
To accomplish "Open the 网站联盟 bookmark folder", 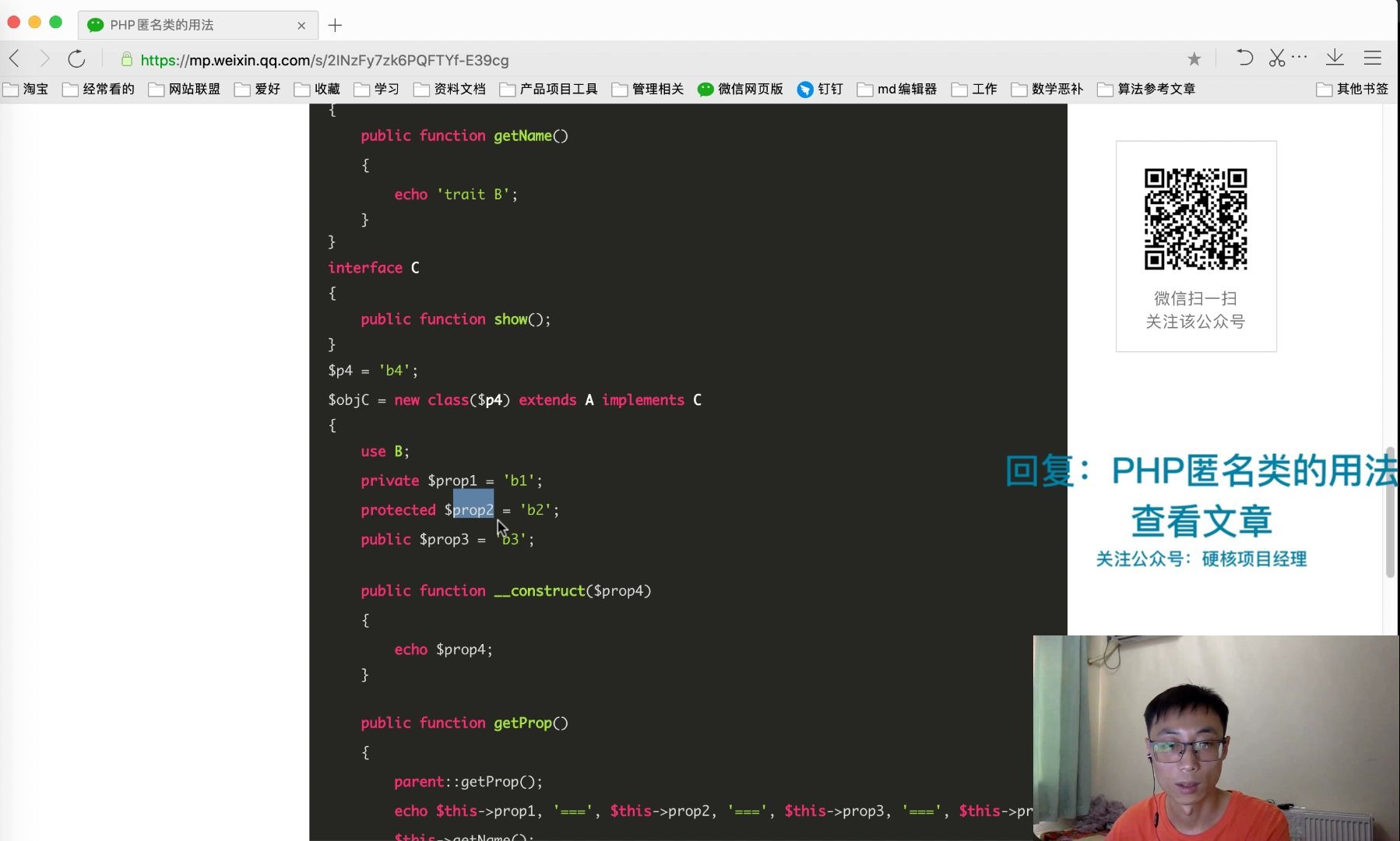I will click(185, 90).
